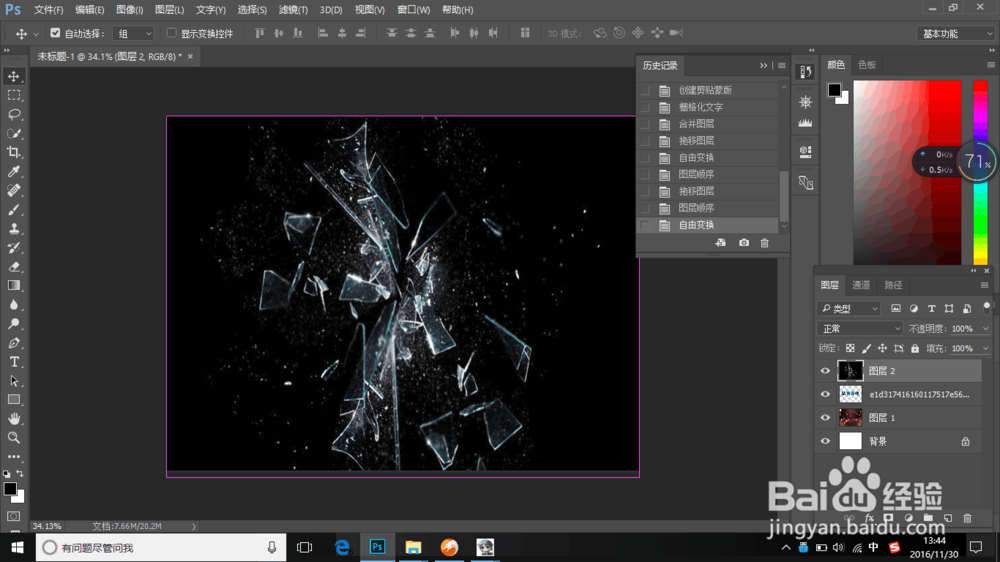
Task: Open the 基本功能 workspace dropdown
Action: 955,33
